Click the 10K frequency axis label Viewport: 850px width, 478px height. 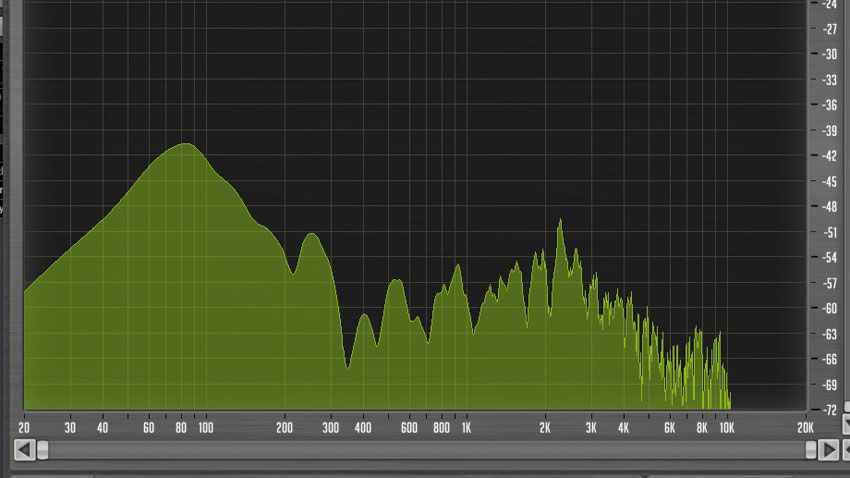coord(726,428)
